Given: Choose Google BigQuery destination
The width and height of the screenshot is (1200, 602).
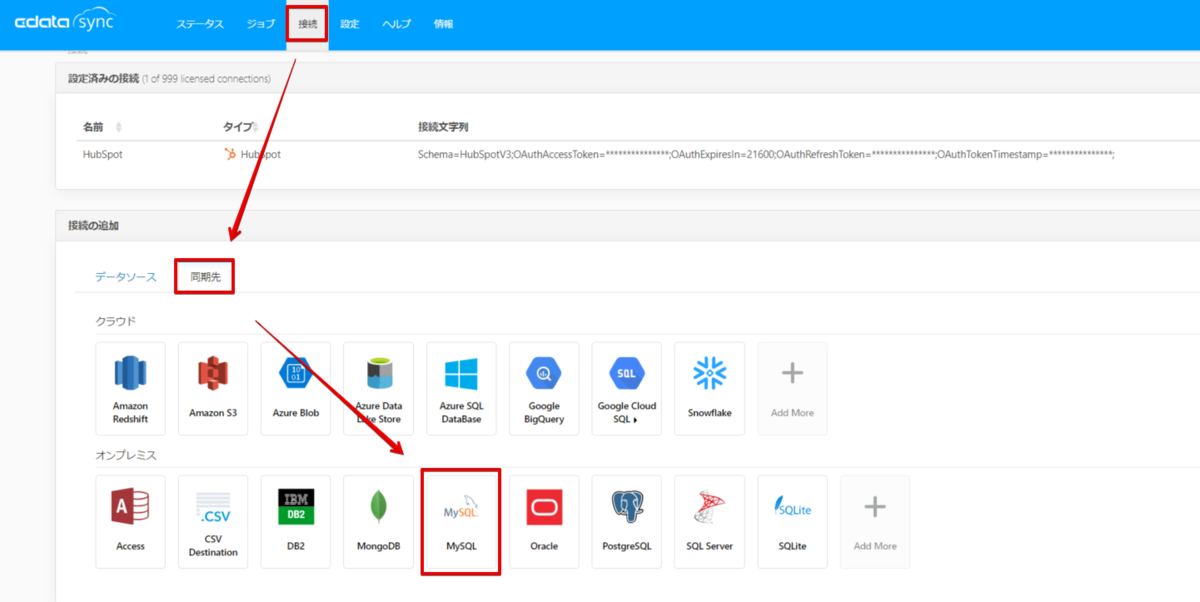Looking at the screenshot, I should pyautogui.click(x=544, y=388).
